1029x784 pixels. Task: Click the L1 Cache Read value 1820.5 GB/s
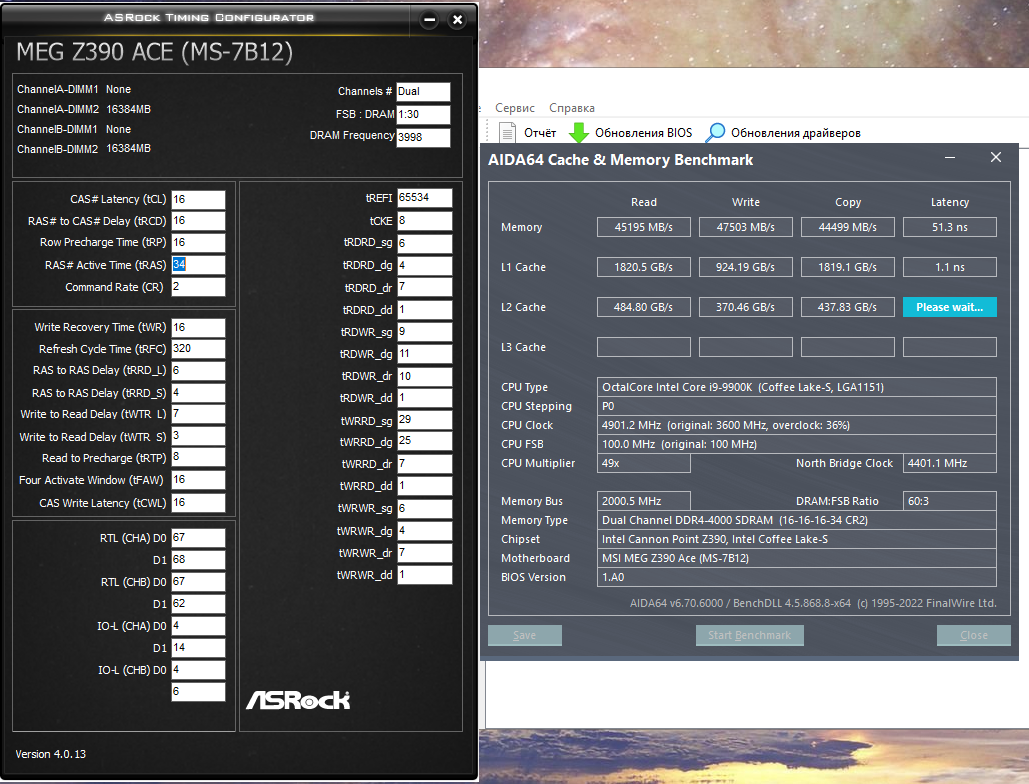click(643, 267)
